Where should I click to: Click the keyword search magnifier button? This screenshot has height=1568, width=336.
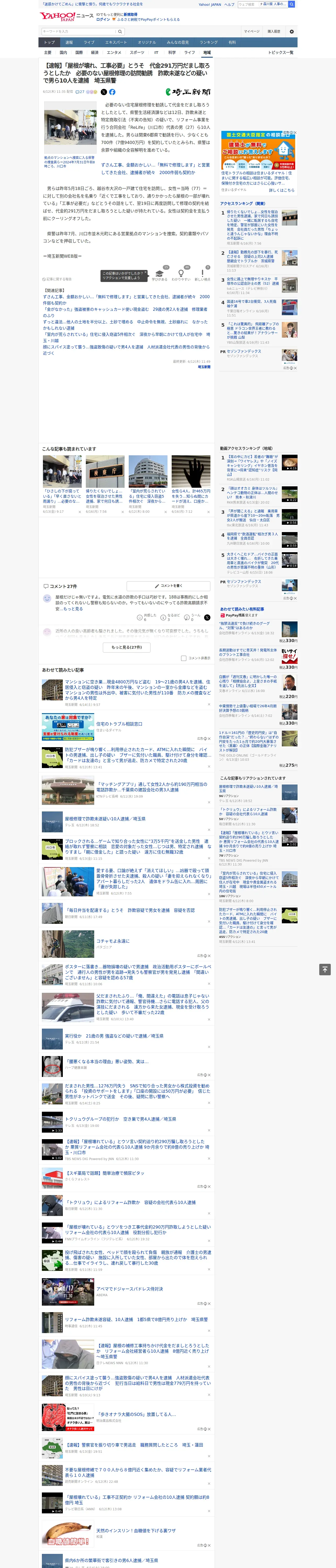tap(120, 31)
